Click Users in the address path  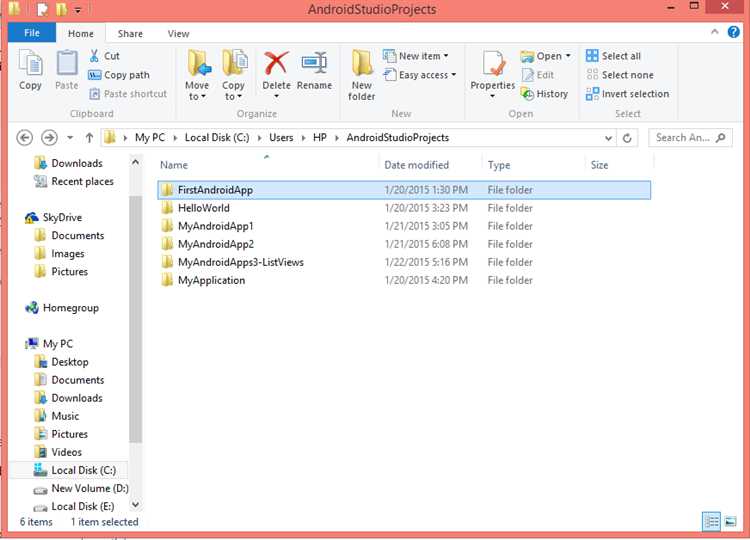pyautogui.click(x=281, y=138)
